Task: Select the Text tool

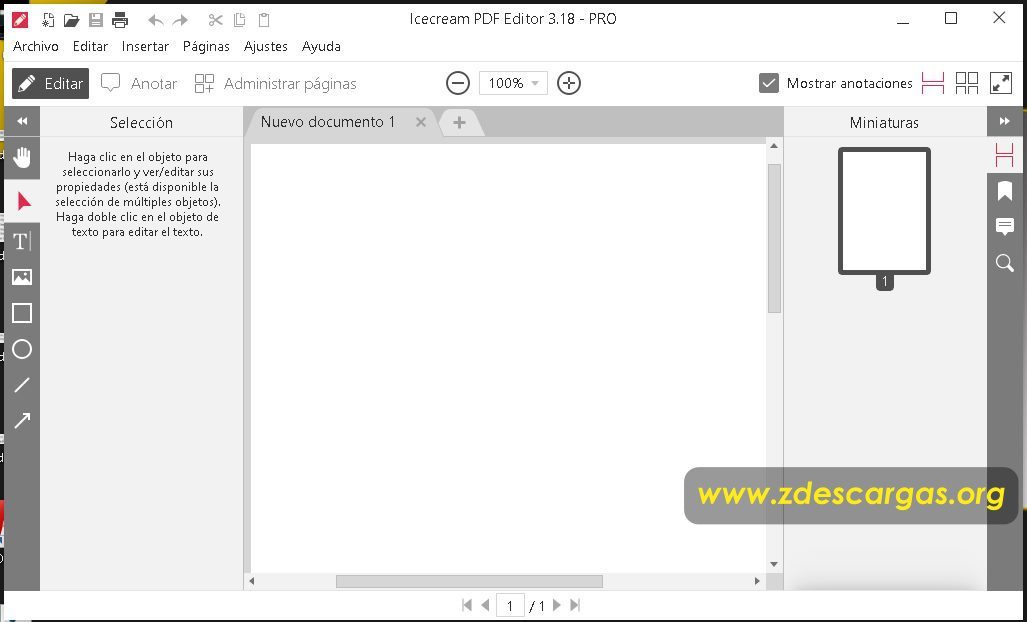Action: (22, 241)
